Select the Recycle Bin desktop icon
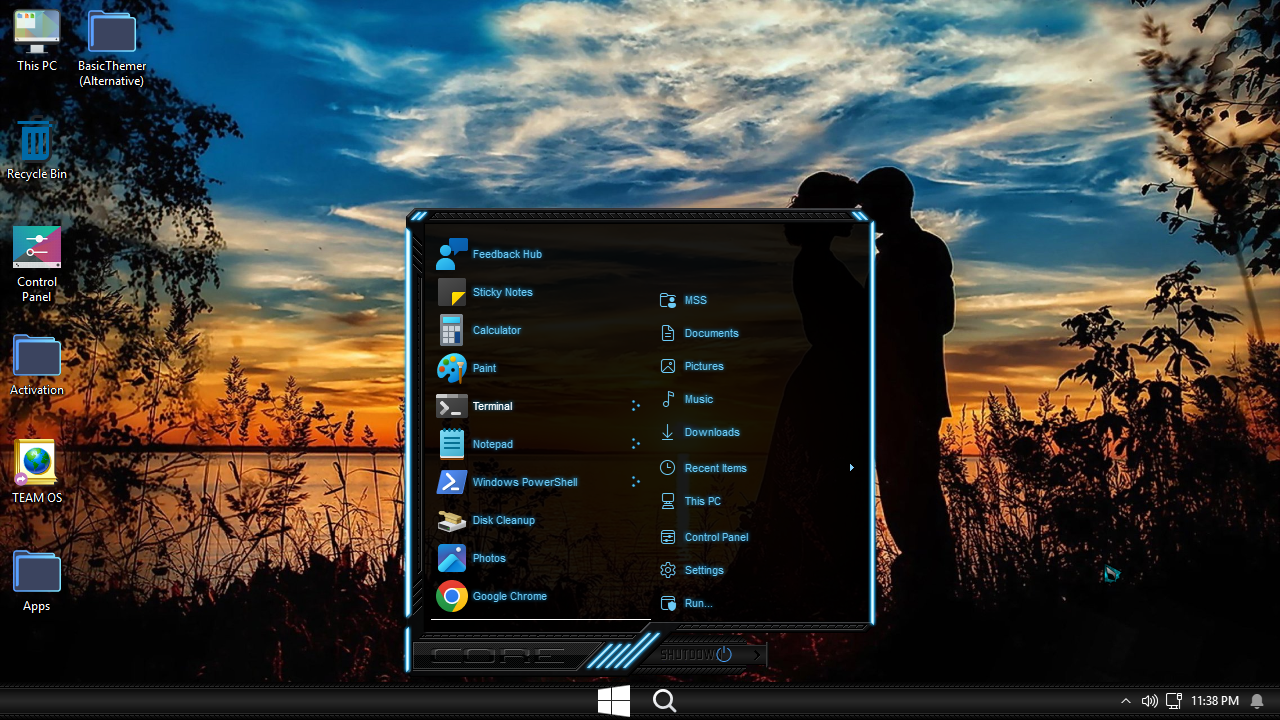The width and height of the screenshot is (1280, 720). point(37,151)
